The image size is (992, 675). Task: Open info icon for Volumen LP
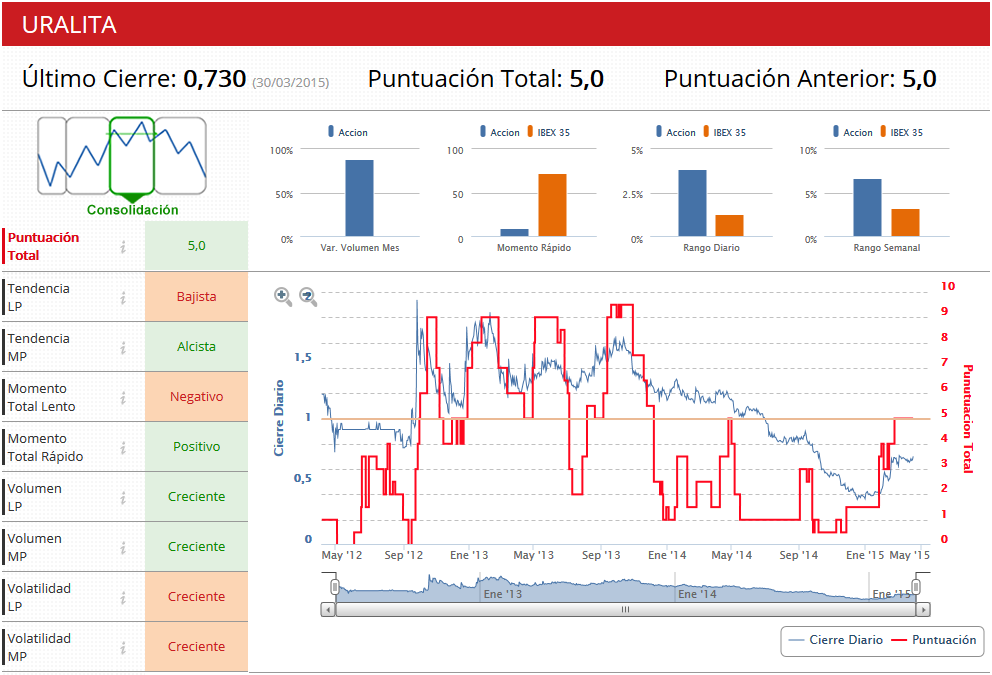(123, 497)
